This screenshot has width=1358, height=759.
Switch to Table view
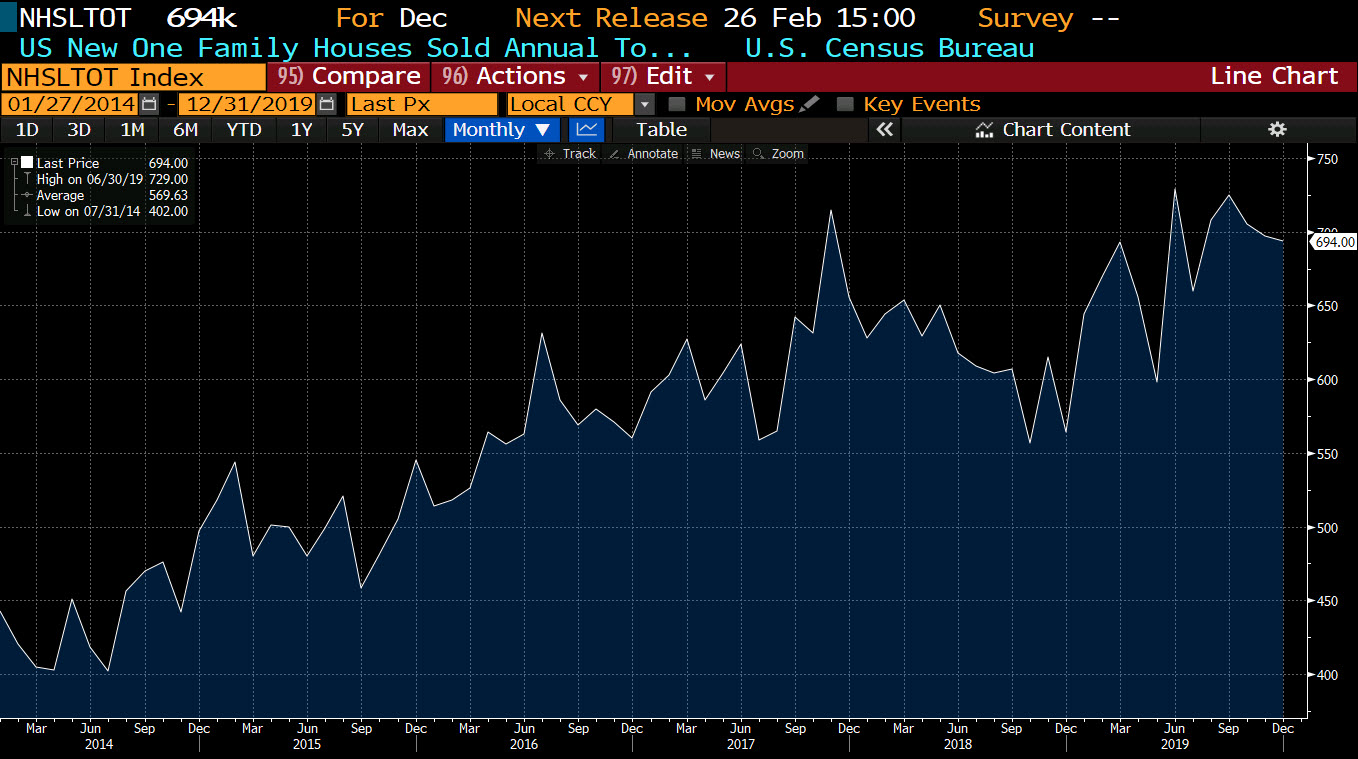(661, 129)
